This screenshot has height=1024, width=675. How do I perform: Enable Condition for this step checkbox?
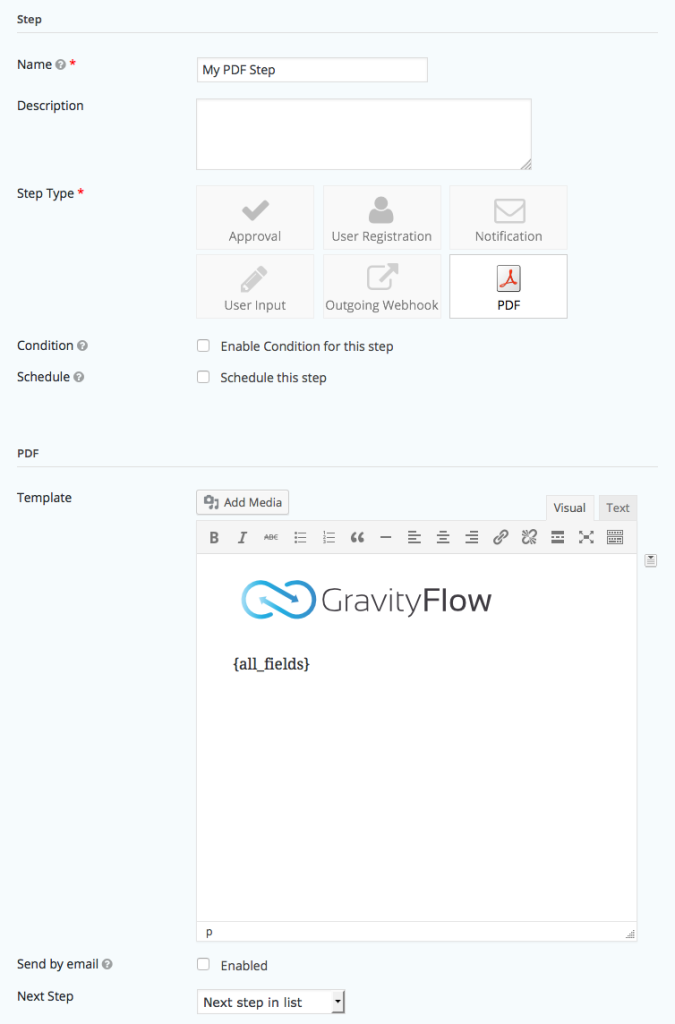point(204,345)
